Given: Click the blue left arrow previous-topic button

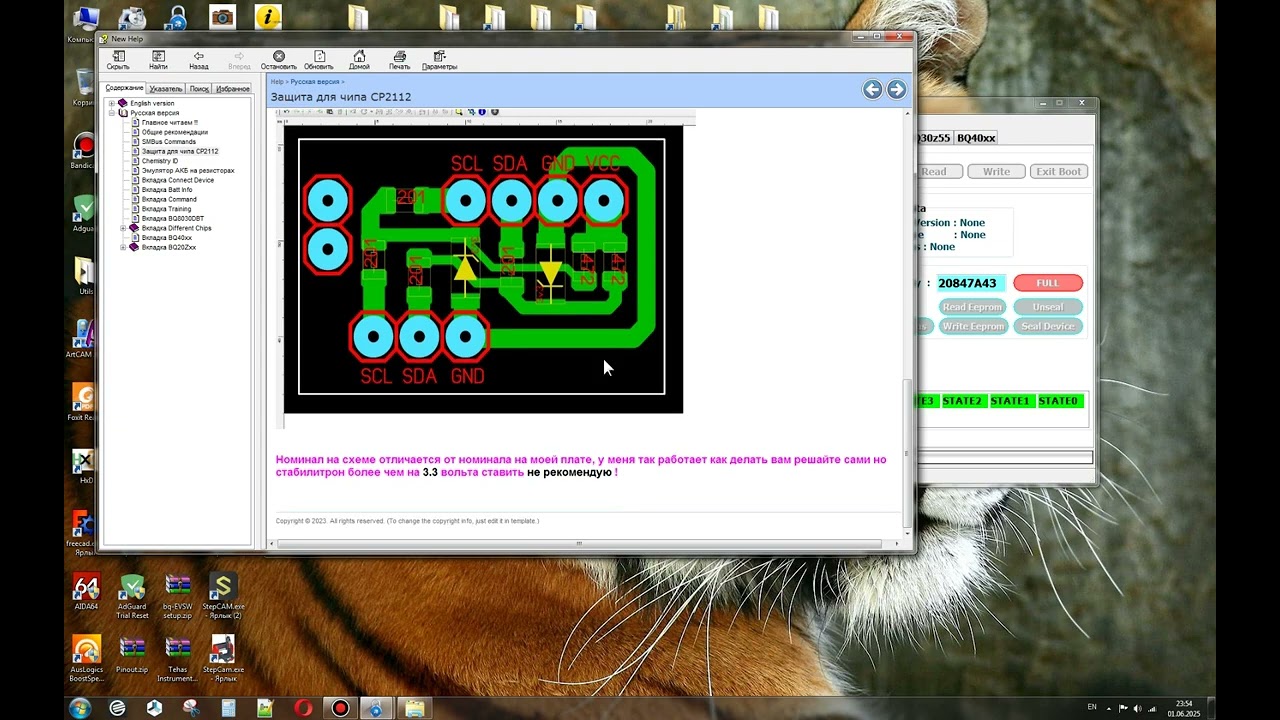Looking at the screenshot, I should pos(873,90).
